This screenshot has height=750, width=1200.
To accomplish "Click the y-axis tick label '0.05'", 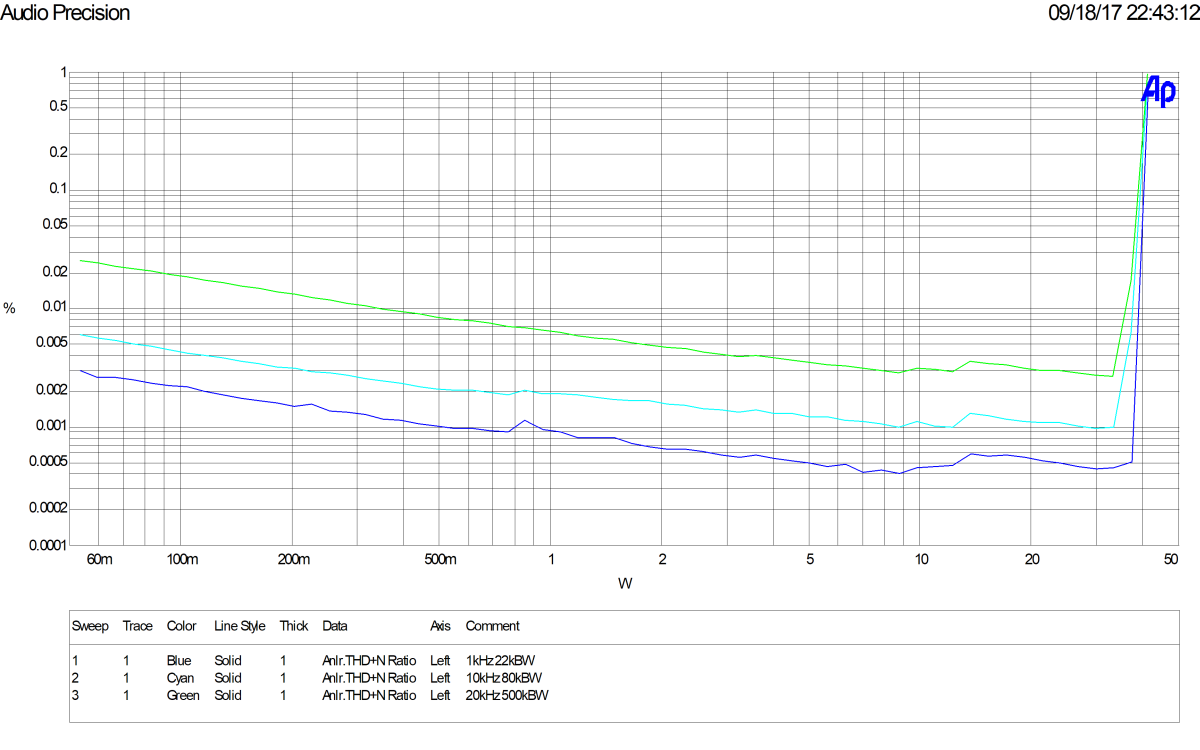I will click(53, 225).
